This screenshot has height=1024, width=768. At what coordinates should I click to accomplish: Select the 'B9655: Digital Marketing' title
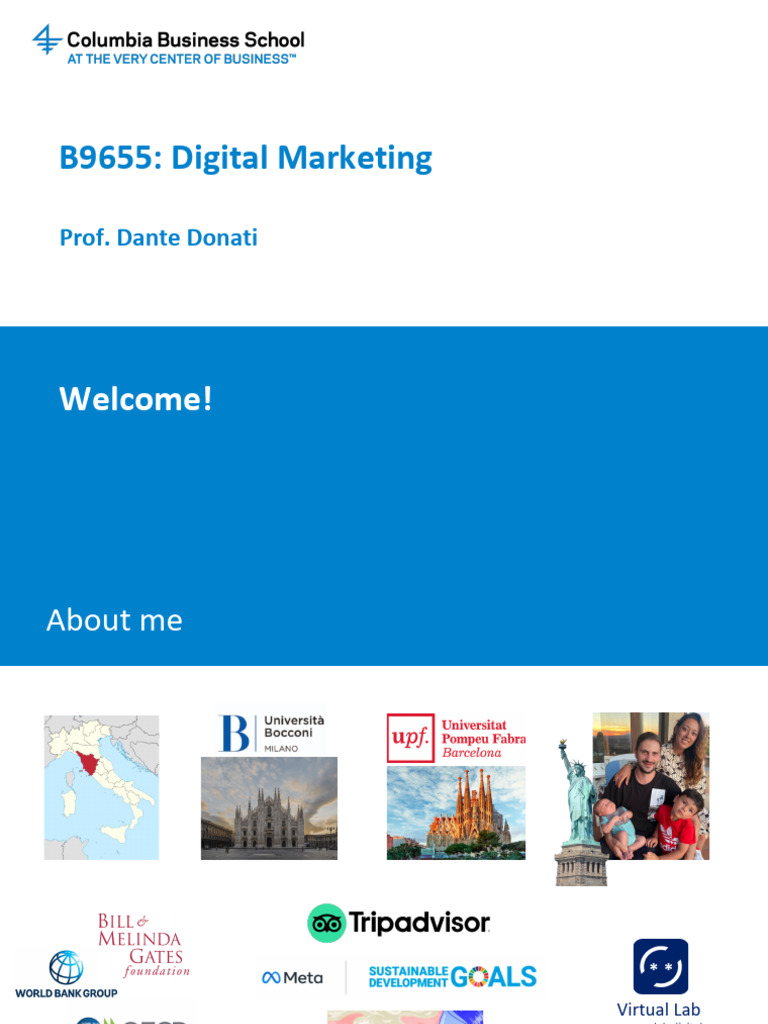pyautogui.click(x=246, y=158)
